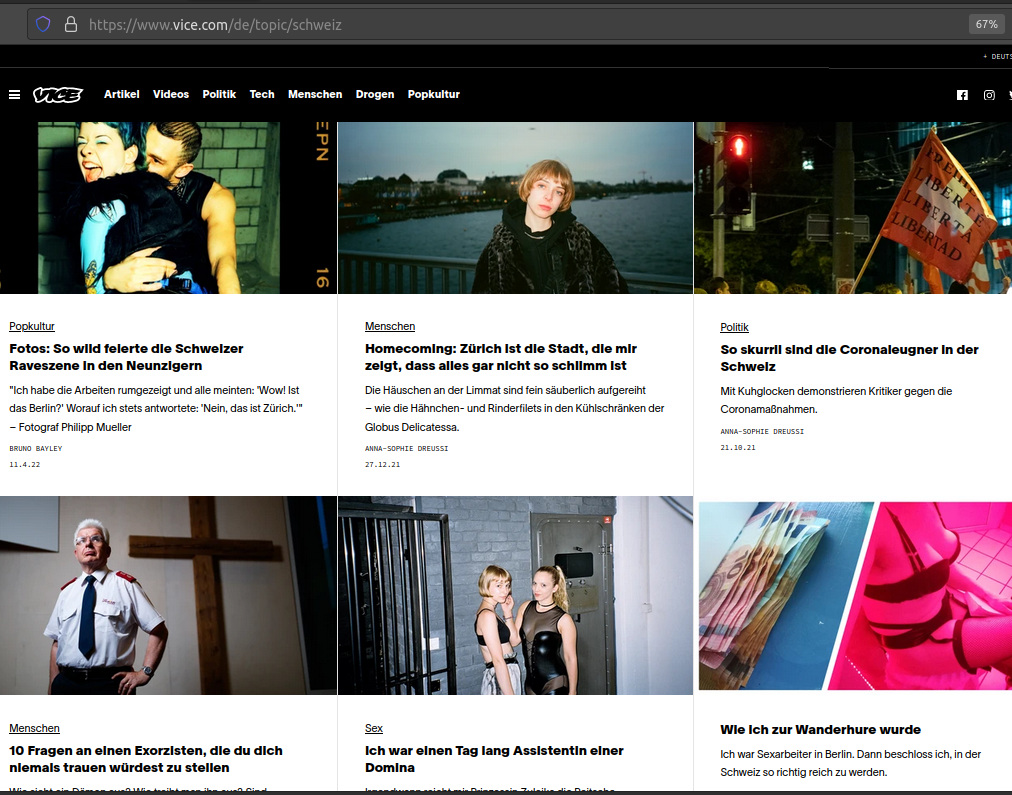Open the Artikel navigation item
This screenshot has height=795, width=1012.
coord(121,94)
